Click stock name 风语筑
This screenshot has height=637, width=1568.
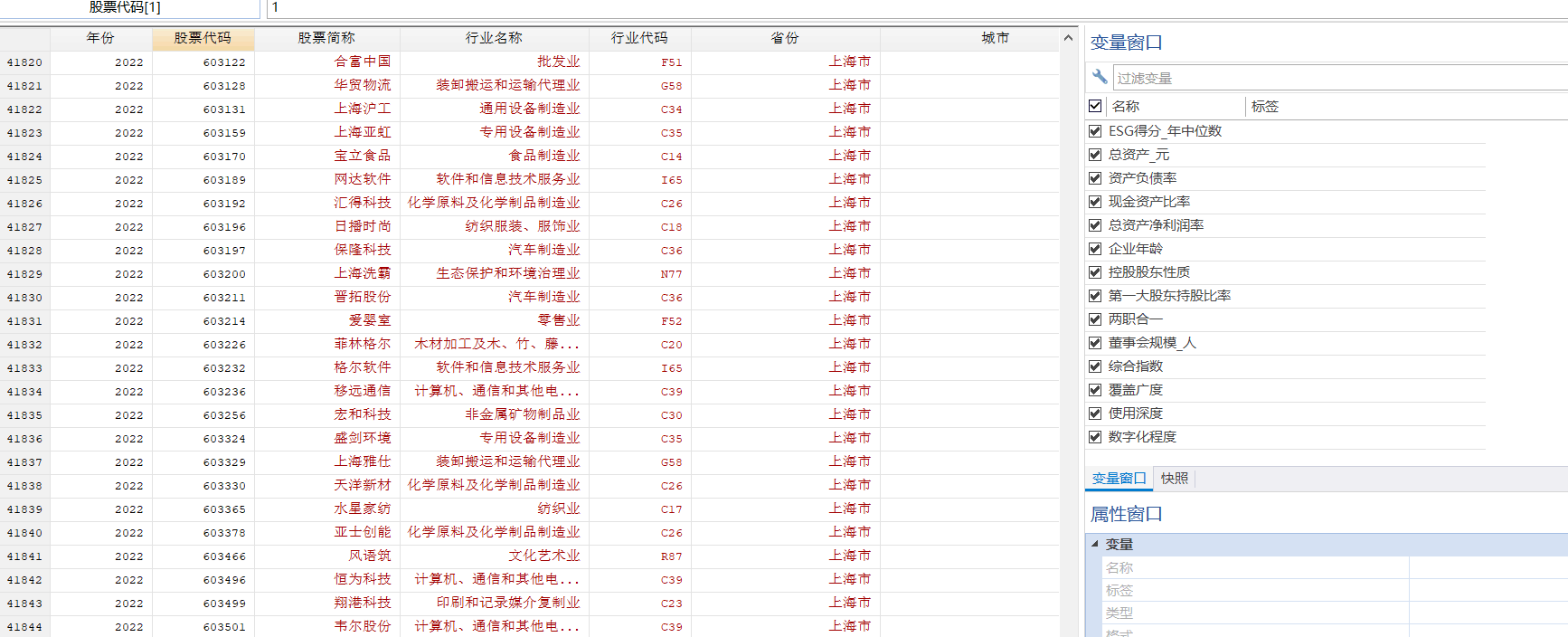(x=370, y=556)
